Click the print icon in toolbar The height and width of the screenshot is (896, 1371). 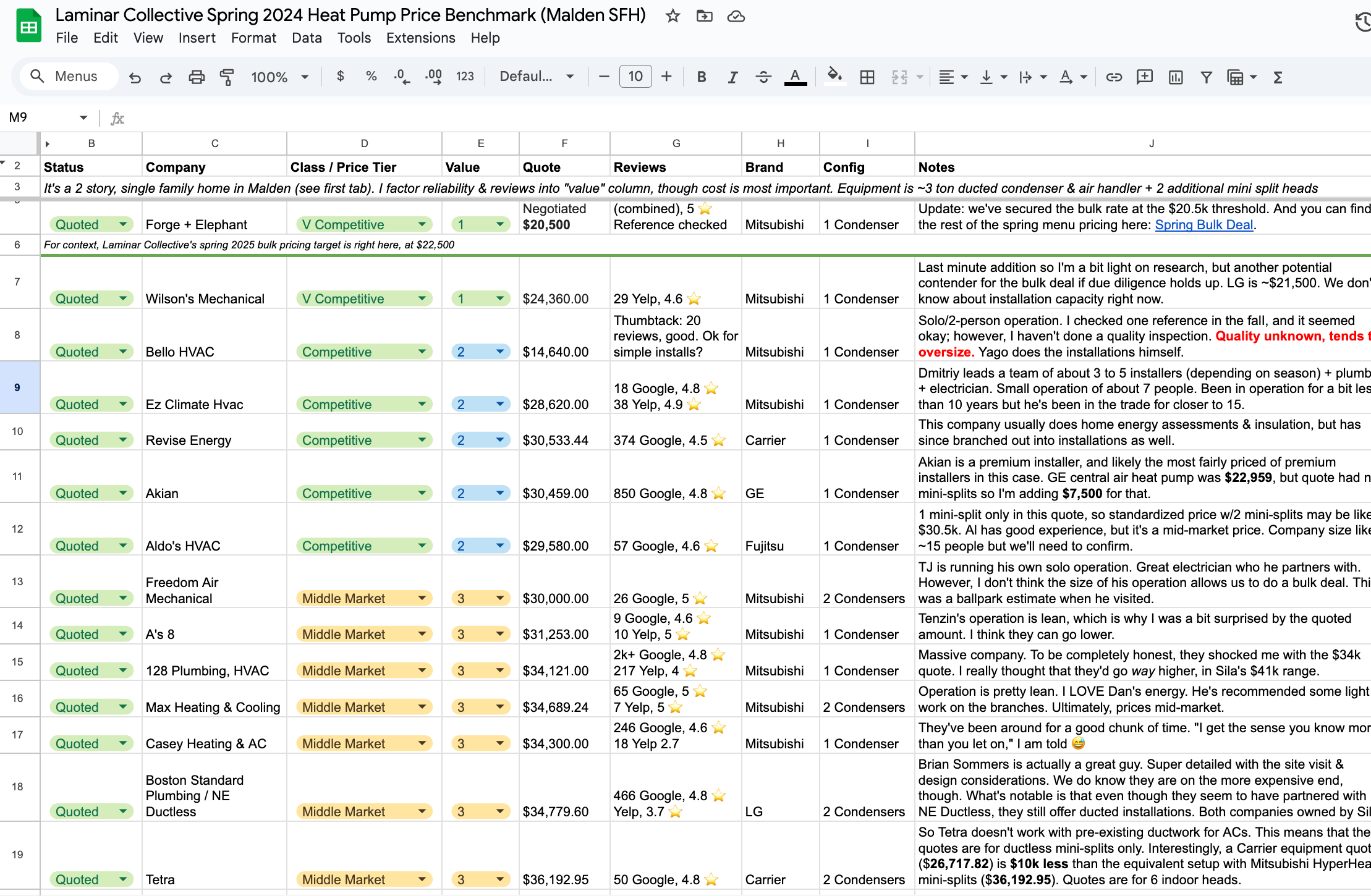pos(197,77)
